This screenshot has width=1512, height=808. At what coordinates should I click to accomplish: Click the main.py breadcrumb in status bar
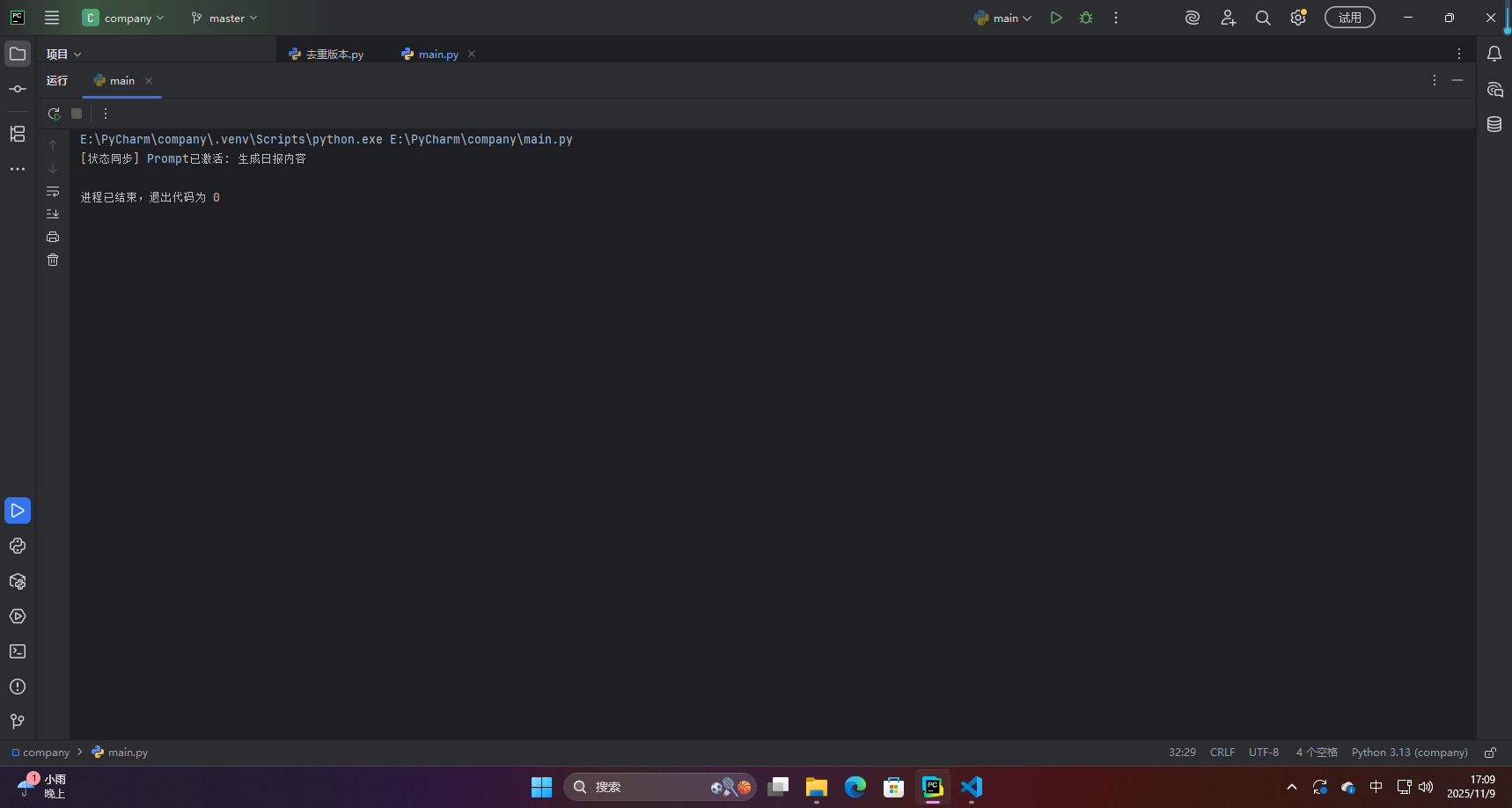click(x=120, y=753)
